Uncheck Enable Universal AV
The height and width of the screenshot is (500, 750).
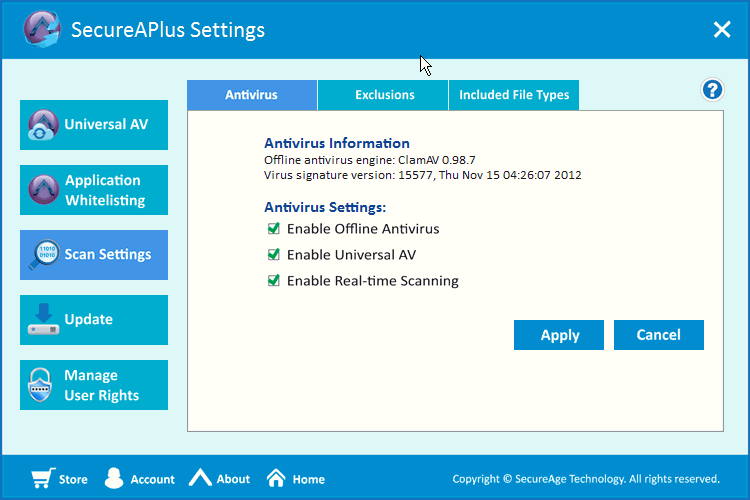274,255
